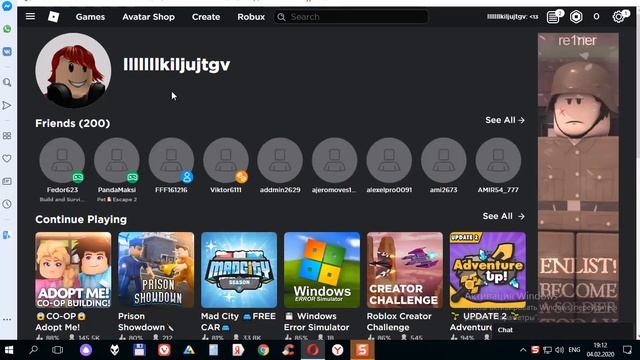Open the Games menu item
640x360 pixels.
[90, 17]
